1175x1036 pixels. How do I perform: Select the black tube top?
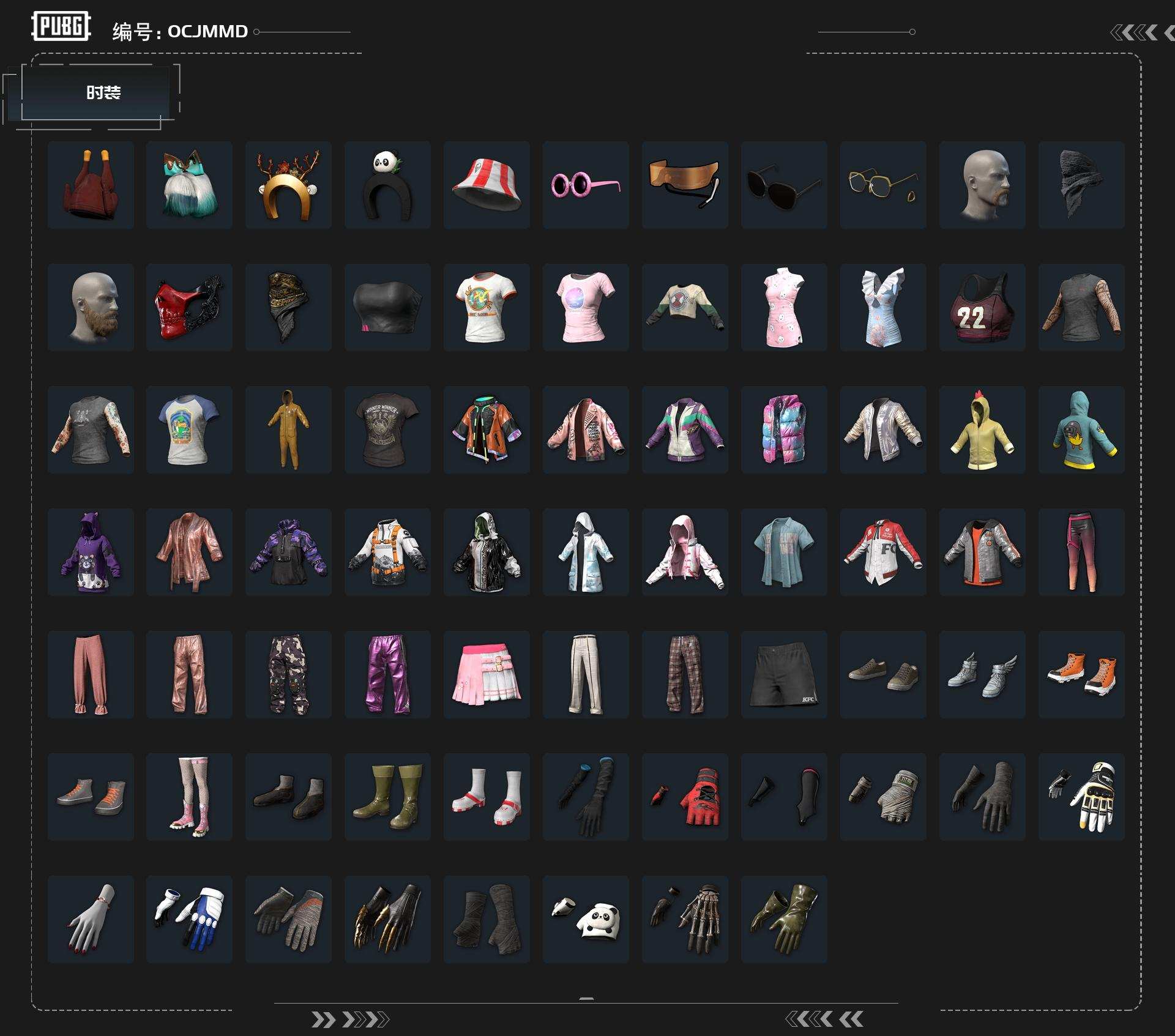point(388,307)
